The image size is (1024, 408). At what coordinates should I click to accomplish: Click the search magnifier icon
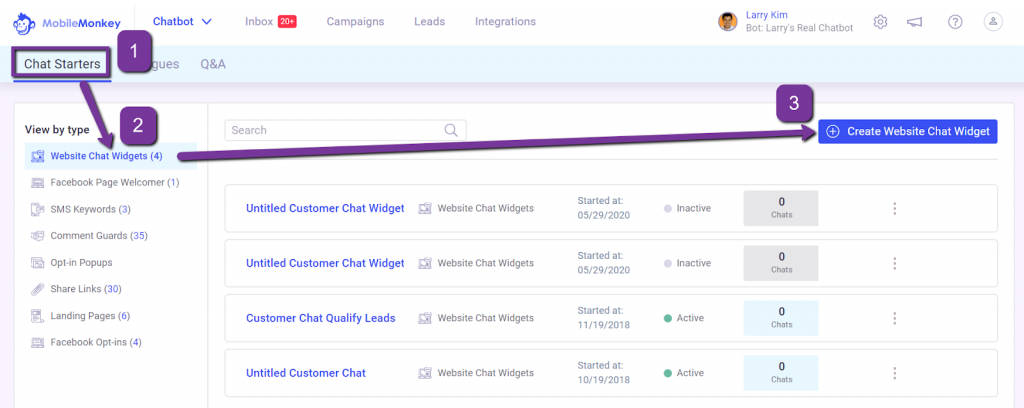(451, 130)
